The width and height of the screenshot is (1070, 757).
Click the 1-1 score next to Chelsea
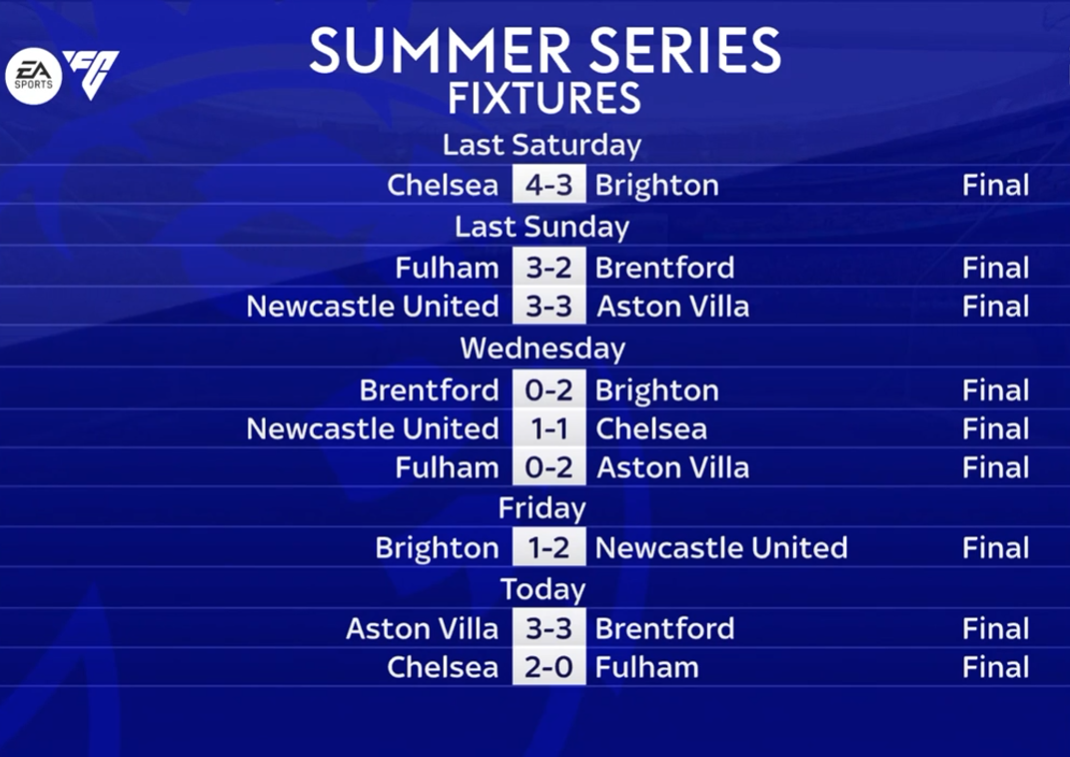[x=549, y=429]
